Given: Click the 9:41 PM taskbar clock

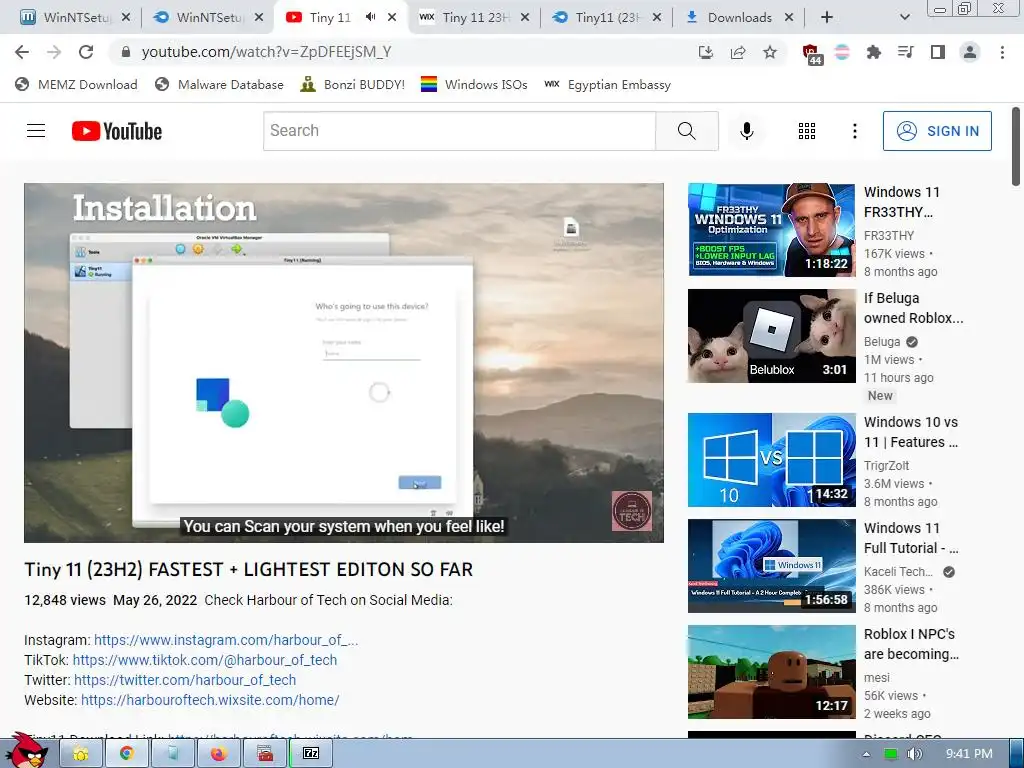Looking at the screenshot, I should (969, 754).
